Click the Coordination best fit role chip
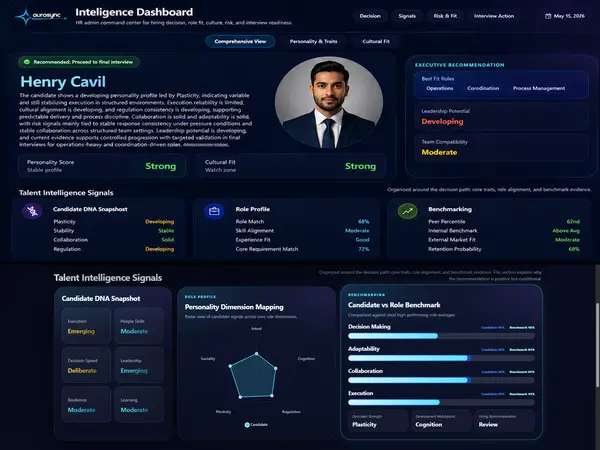 coord(483,88)
